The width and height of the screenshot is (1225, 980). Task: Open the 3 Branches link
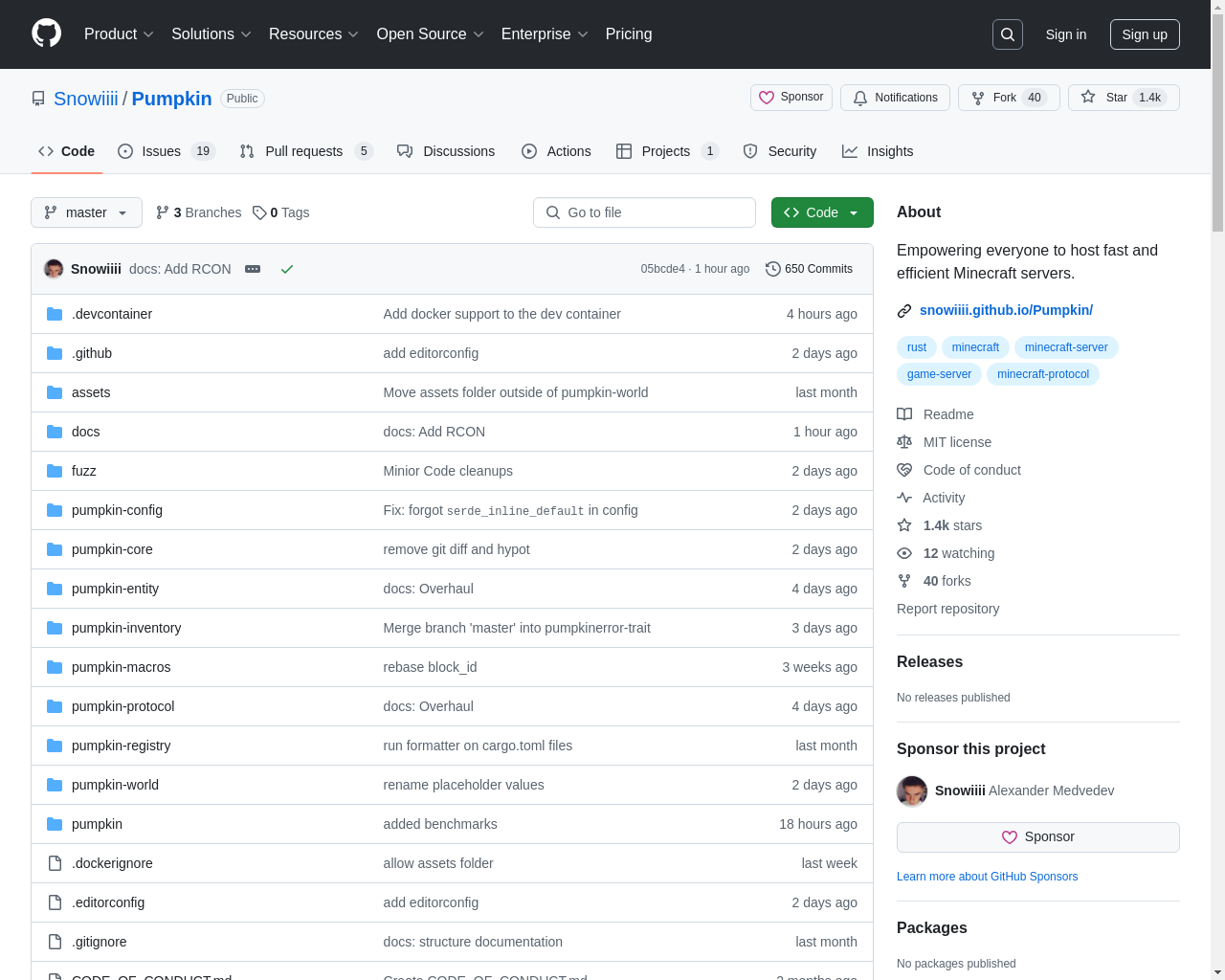point(199,212)
